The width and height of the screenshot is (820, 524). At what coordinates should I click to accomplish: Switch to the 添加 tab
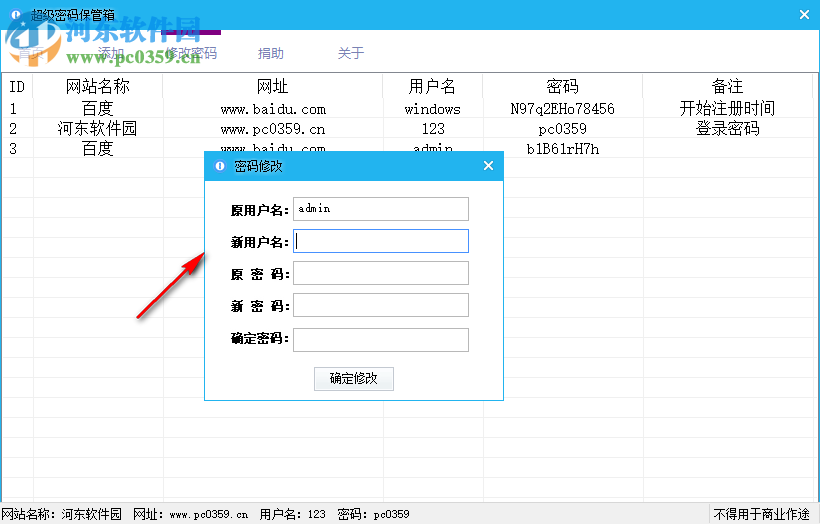(111, 53)
